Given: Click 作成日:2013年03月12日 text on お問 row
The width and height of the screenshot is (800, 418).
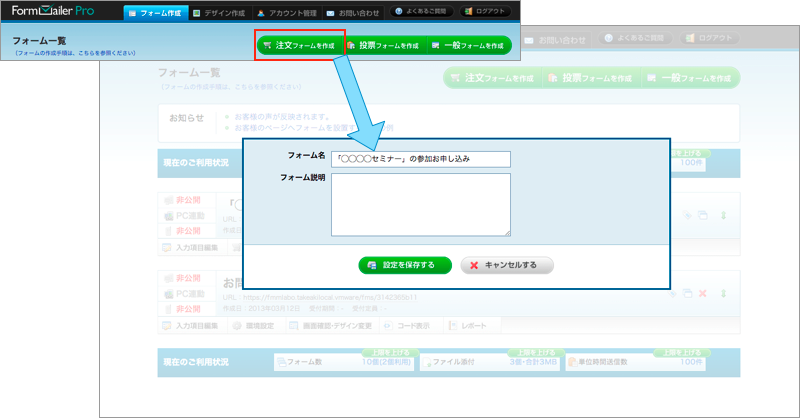Looking at the screenshot, I should pos(262,309).
